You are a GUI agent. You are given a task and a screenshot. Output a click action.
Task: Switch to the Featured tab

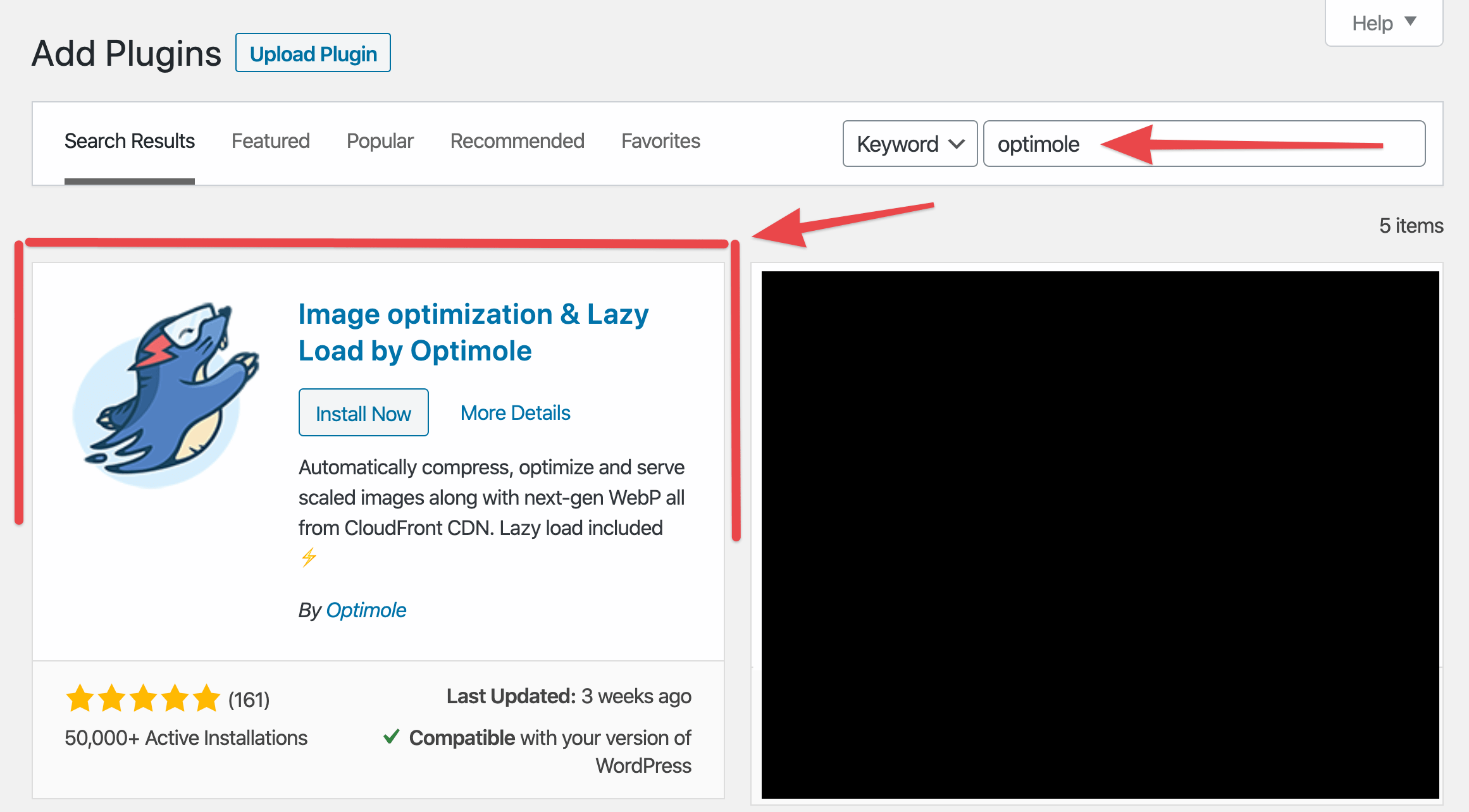click(x=270, y=141)
